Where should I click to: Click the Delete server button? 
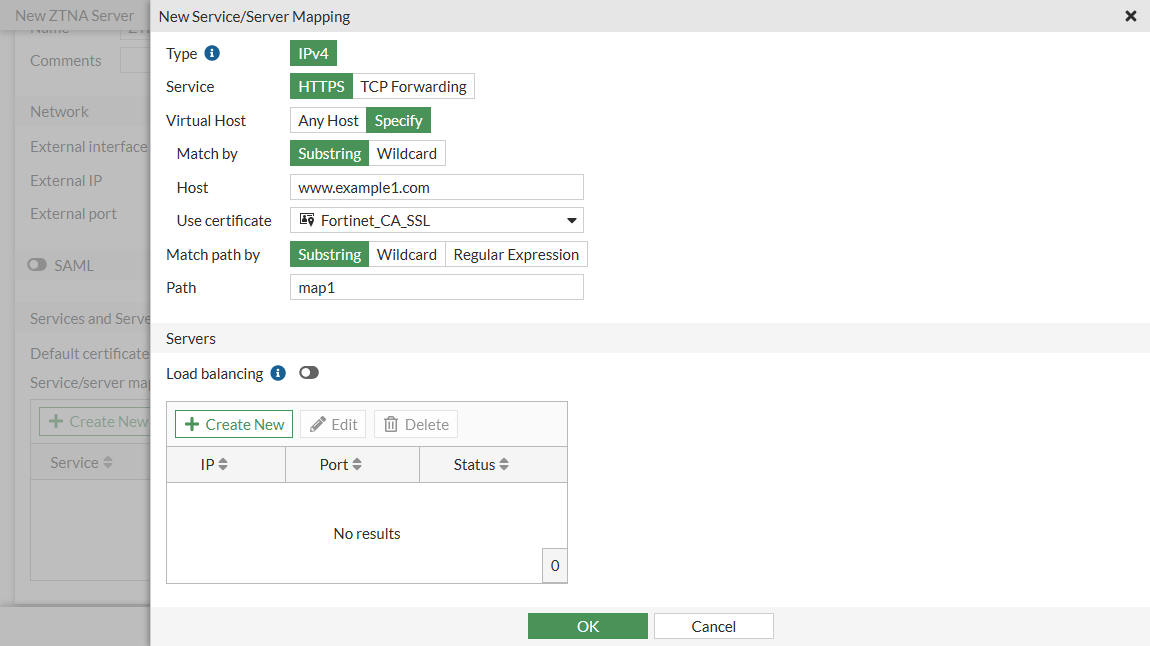(x=416, y=424)
